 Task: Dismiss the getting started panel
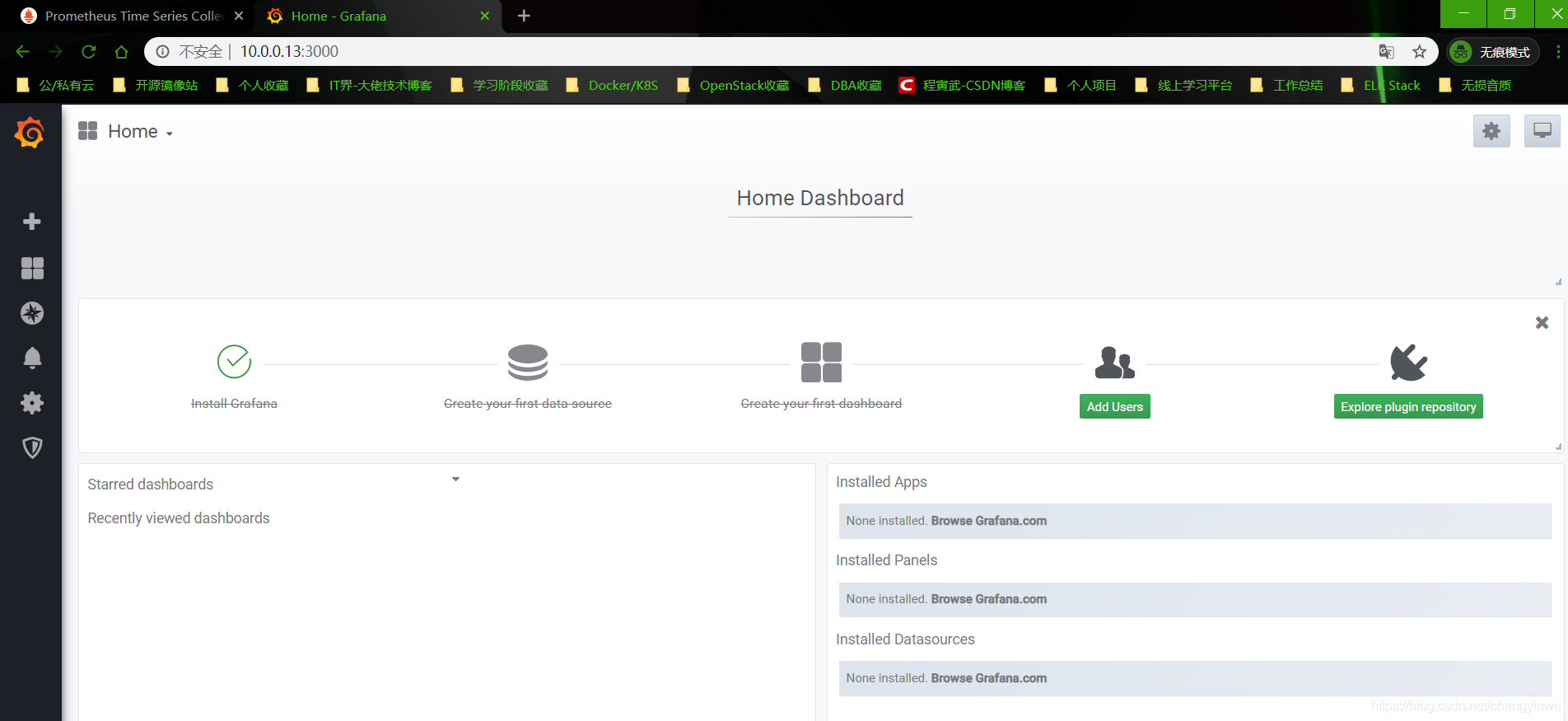[1542, 322]
